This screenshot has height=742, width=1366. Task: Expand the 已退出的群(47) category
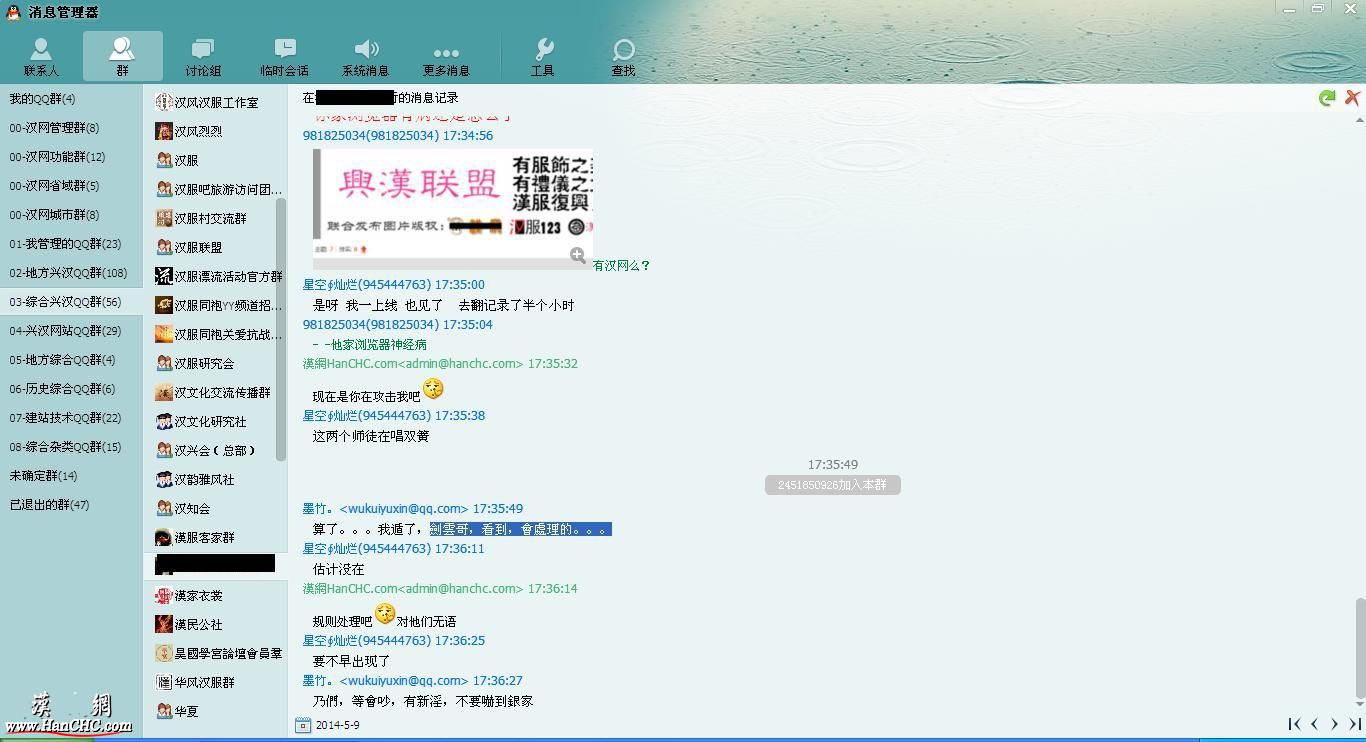point(49,505)
